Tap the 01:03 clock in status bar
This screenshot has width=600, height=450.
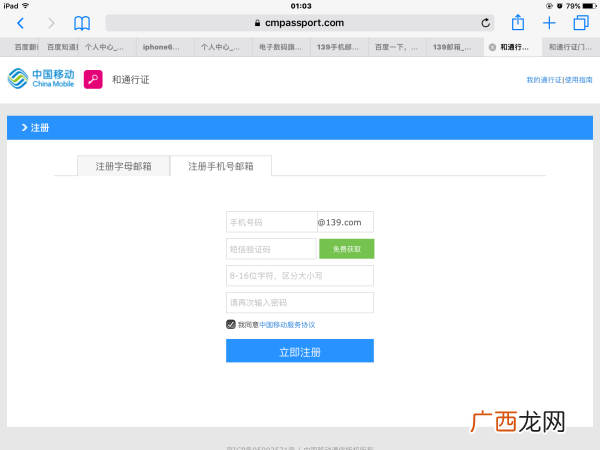point(301,6)
